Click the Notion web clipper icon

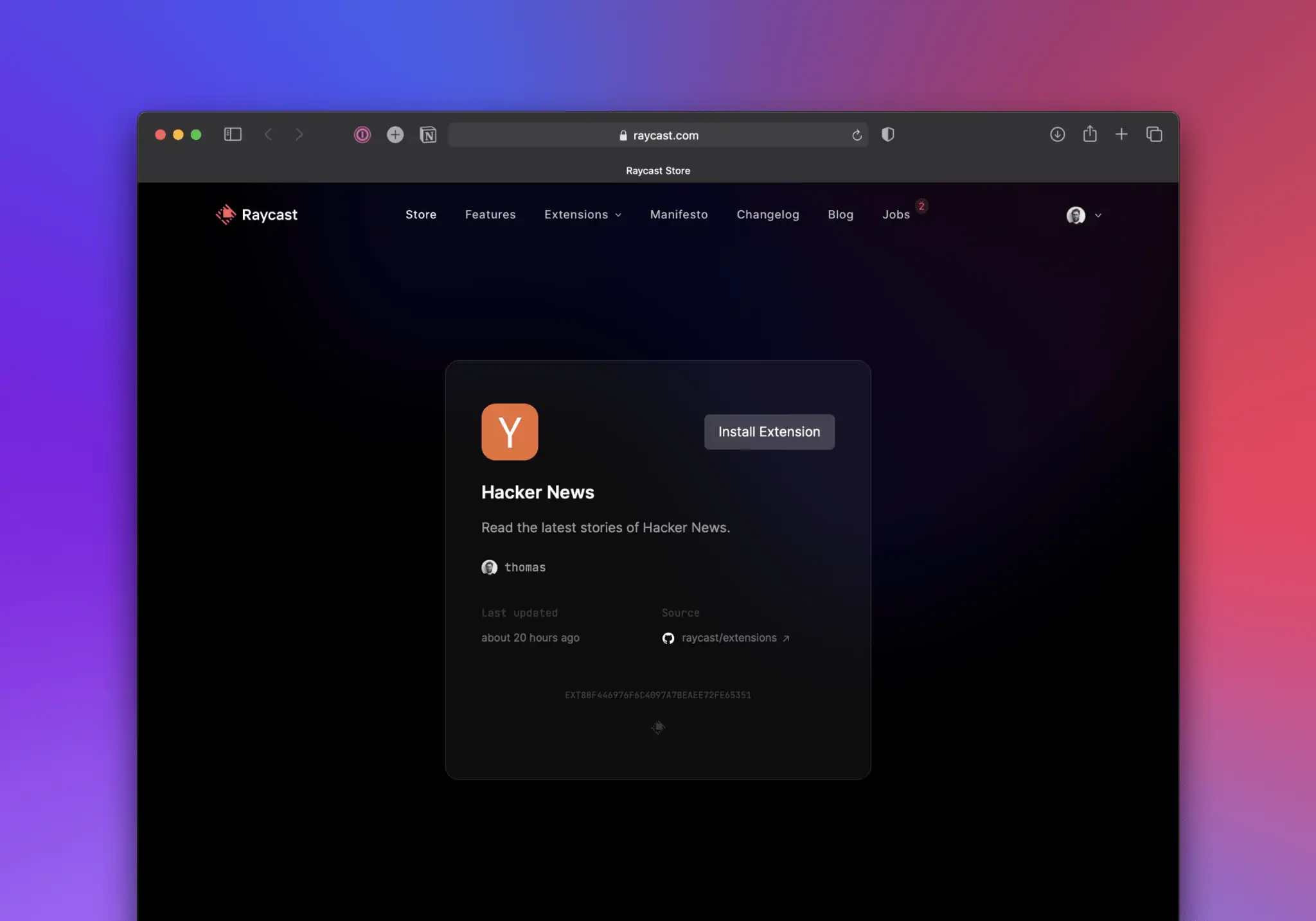pos(428,135)
